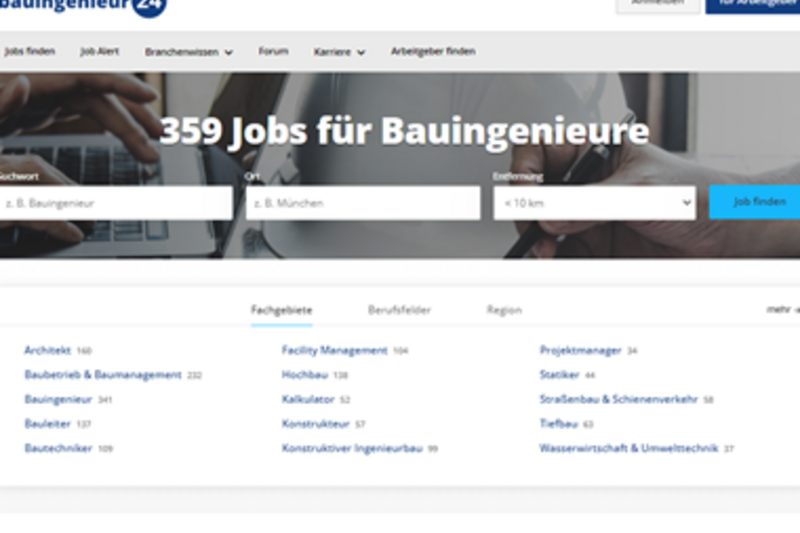Open the Entfernung distance dropdown
The width and height of the screenshot is (800, 533).
pyautogui.click(x=594, y=202)
